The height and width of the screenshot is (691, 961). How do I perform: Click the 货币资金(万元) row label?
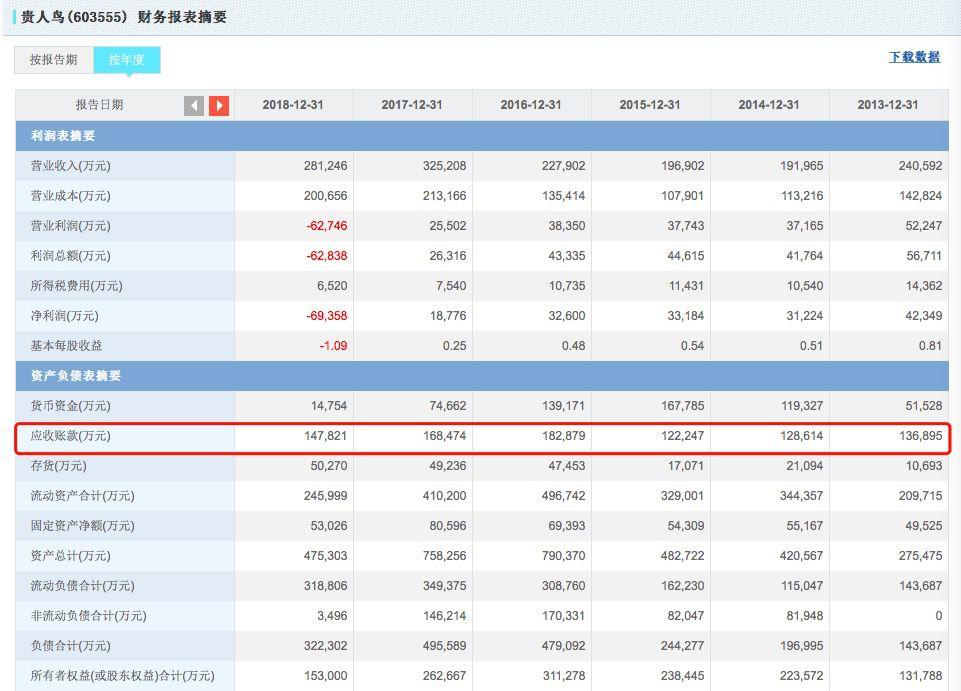(x=70, y=406)
